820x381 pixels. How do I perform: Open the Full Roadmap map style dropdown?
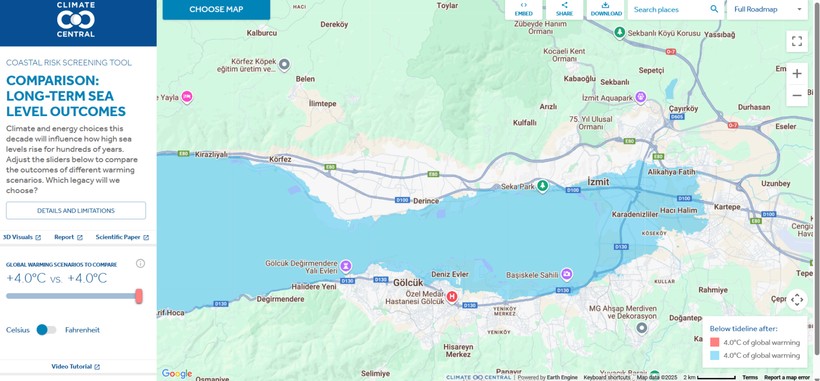(767, 9)
